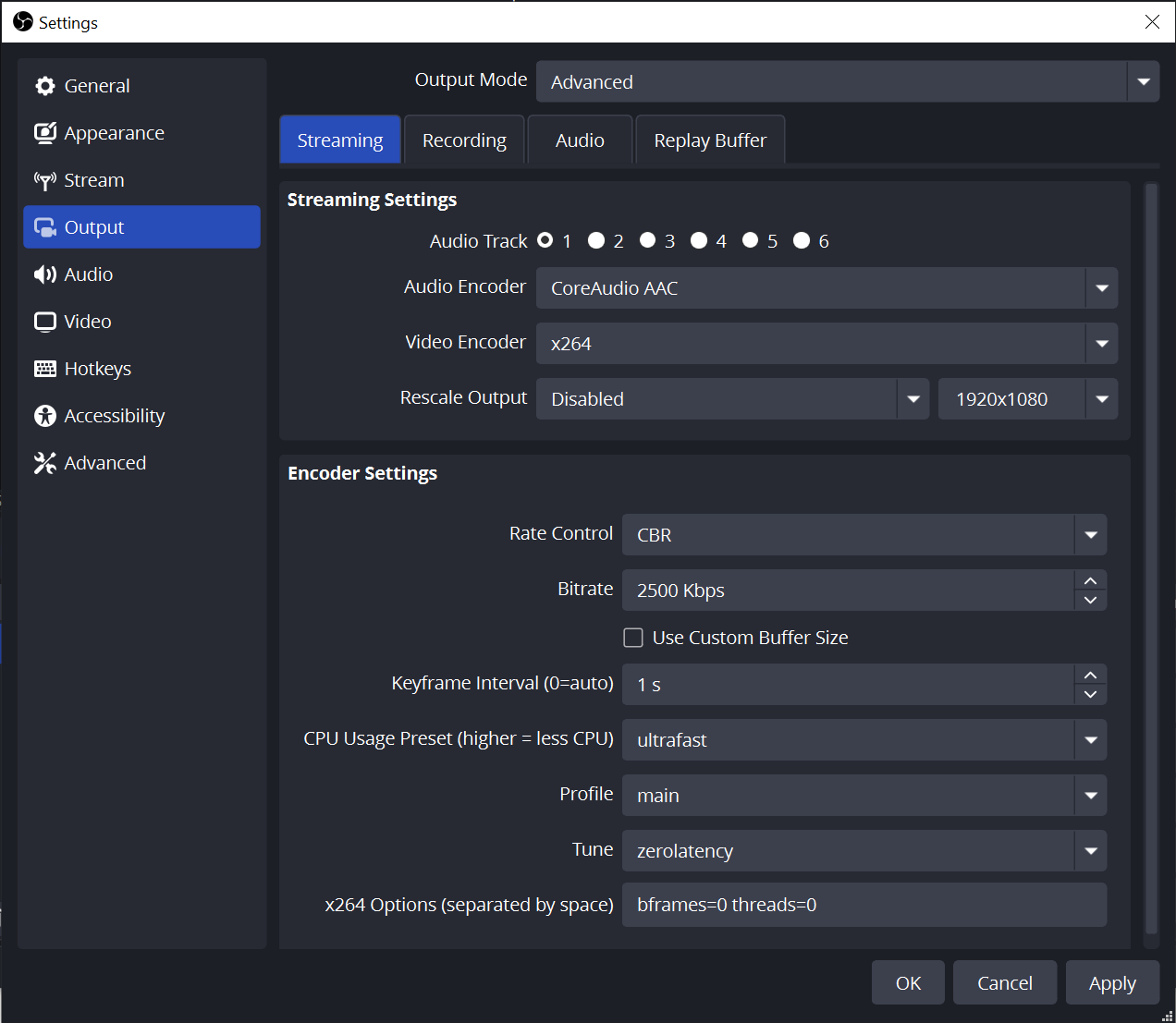This screenshot has height=1023, width=1176.
Task: Select the Hotkeys settings category
Action: pos(141,369)
